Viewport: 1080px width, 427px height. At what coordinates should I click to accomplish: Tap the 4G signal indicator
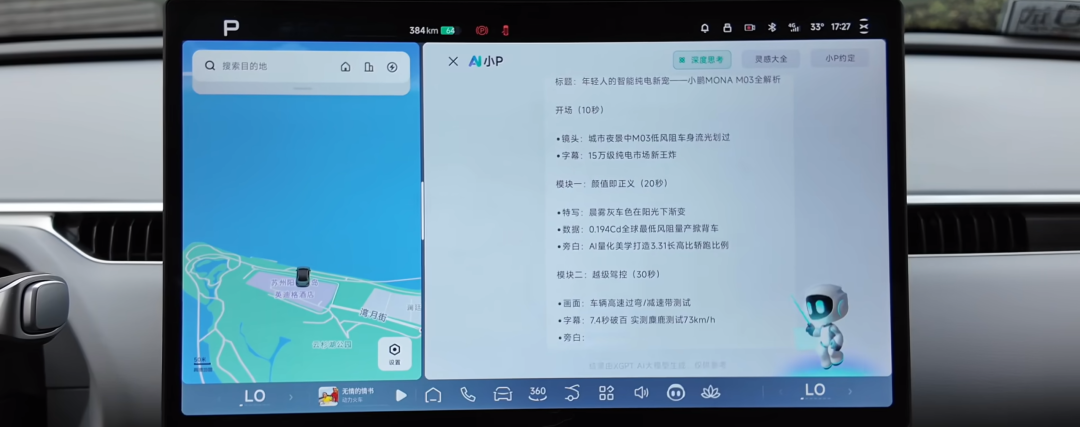pos(793,28)
